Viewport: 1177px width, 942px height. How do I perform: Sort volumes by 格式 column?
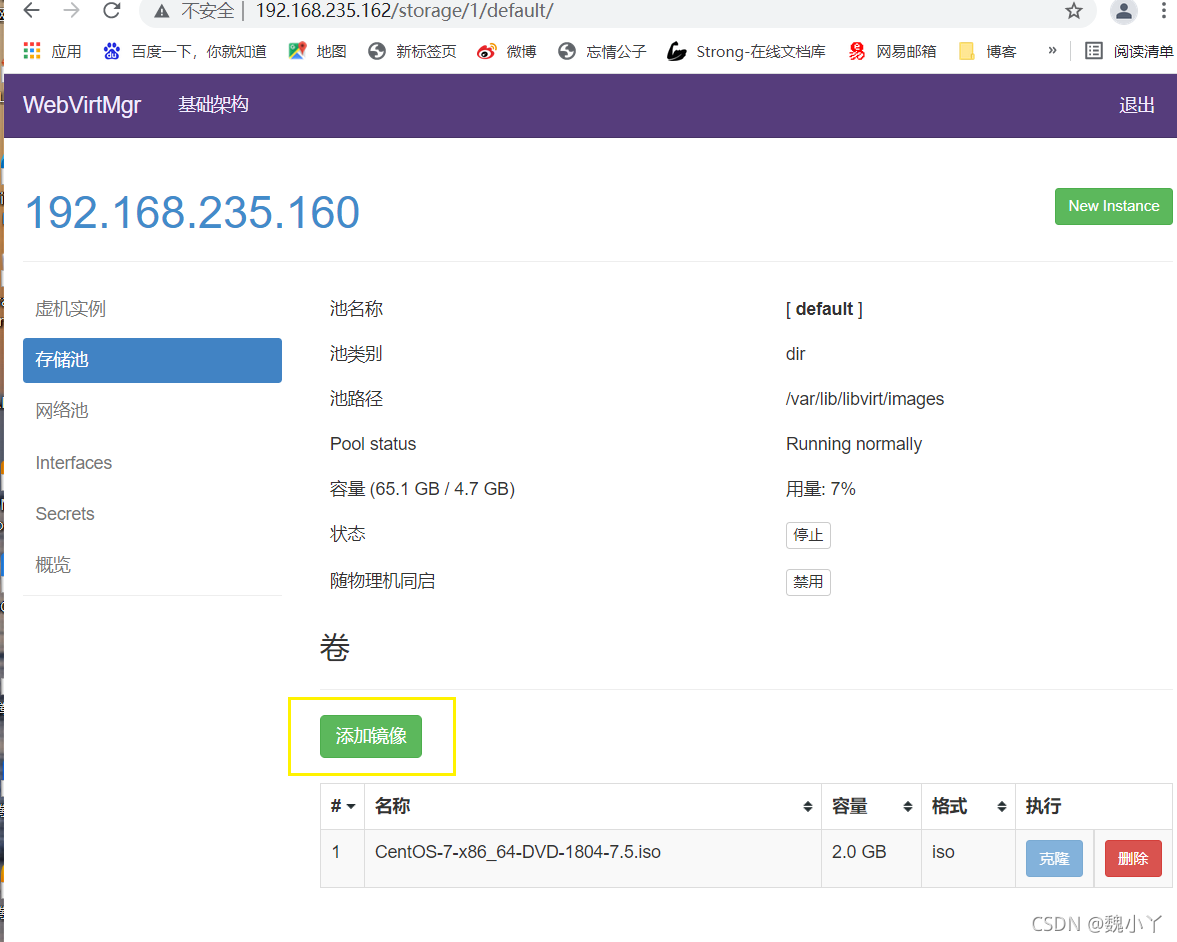(x=968, y=806)
